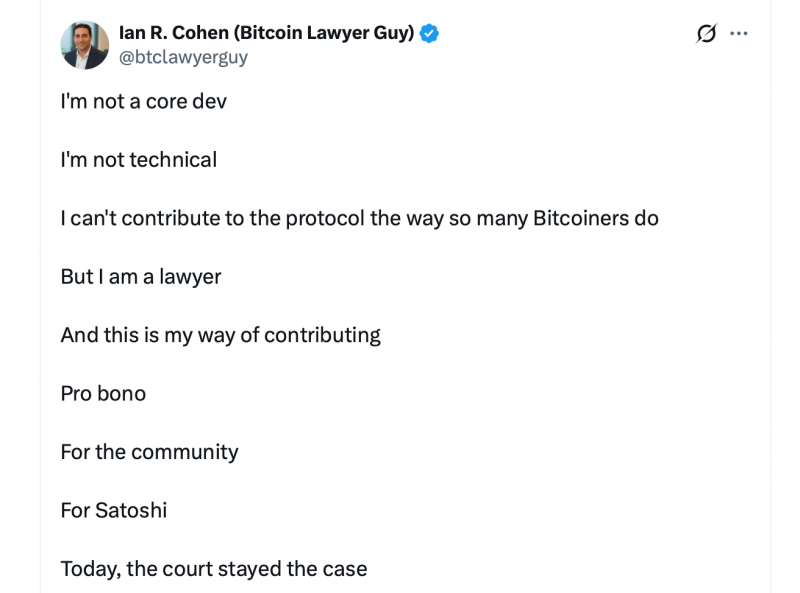Click the word "contribute" in the post

pos(170,218)
